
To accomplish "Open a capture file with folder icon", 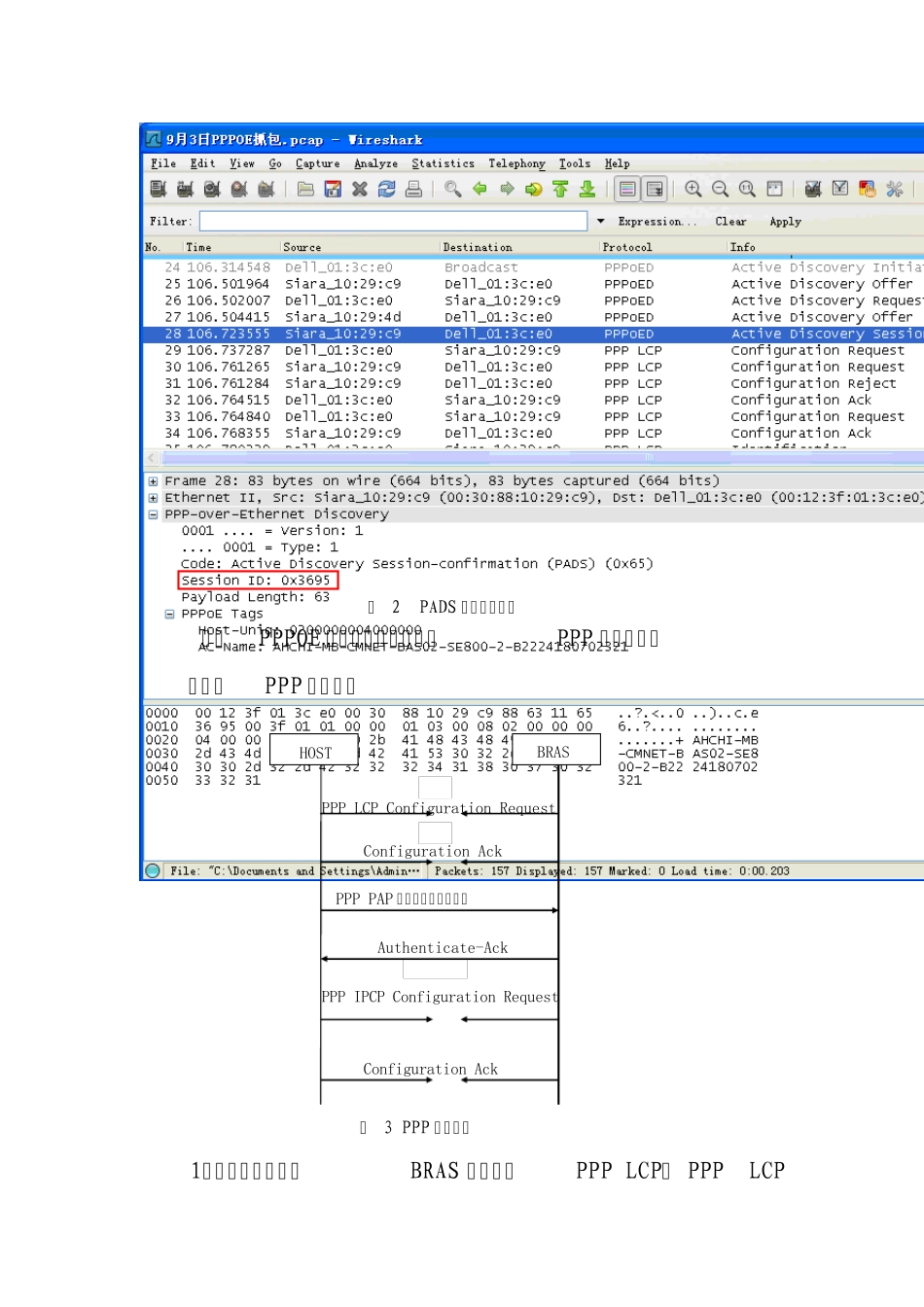I will (x=305, y=189).
